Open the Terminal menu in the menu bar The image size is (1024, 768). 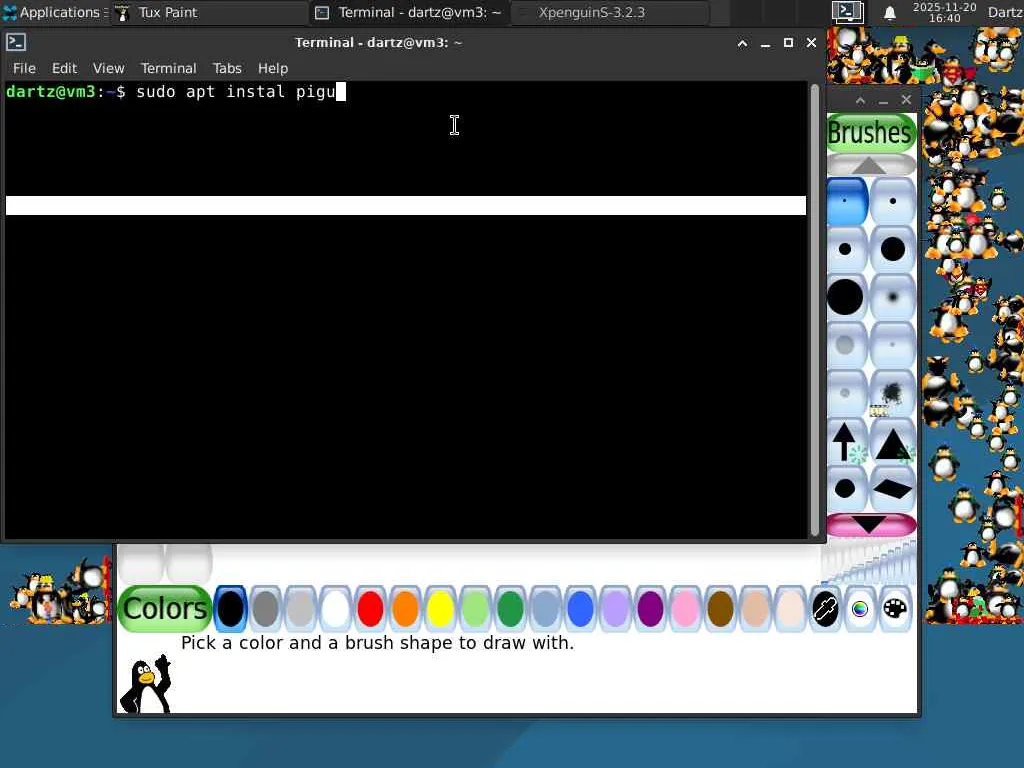tap(168, 68)
